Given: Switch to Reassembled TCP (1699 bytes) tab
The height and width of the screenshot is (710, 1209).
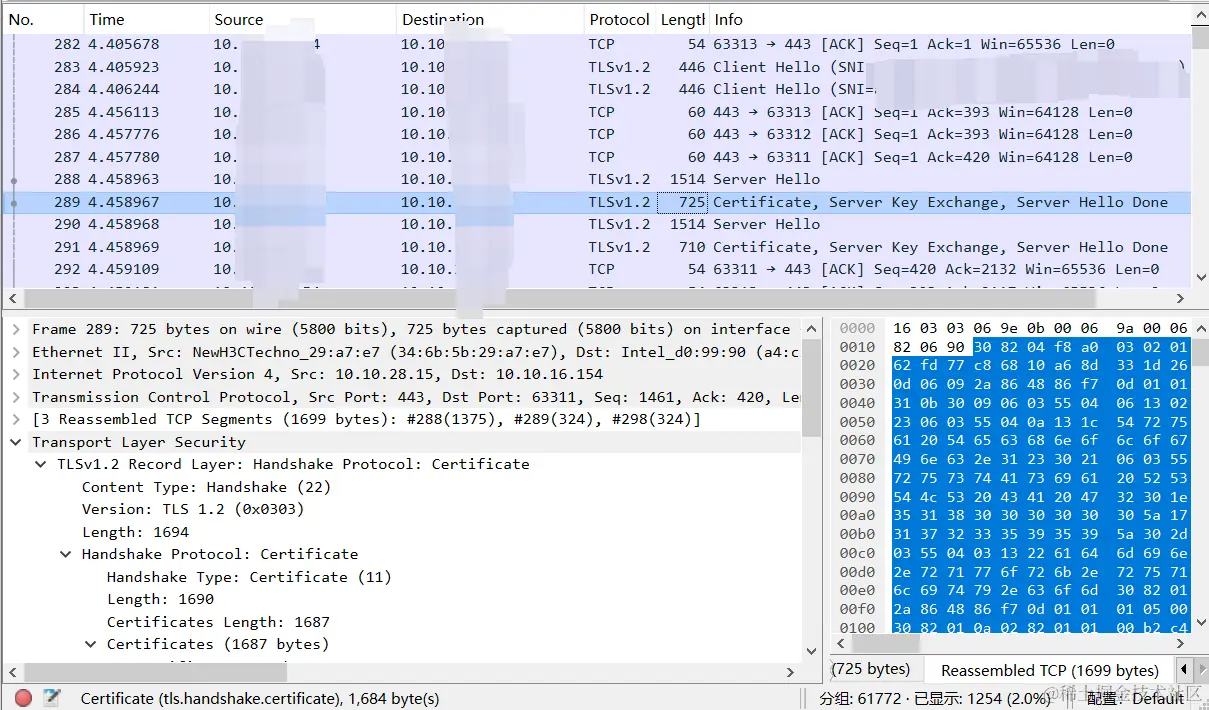Looking at the screenshot, I should 1049,670.
